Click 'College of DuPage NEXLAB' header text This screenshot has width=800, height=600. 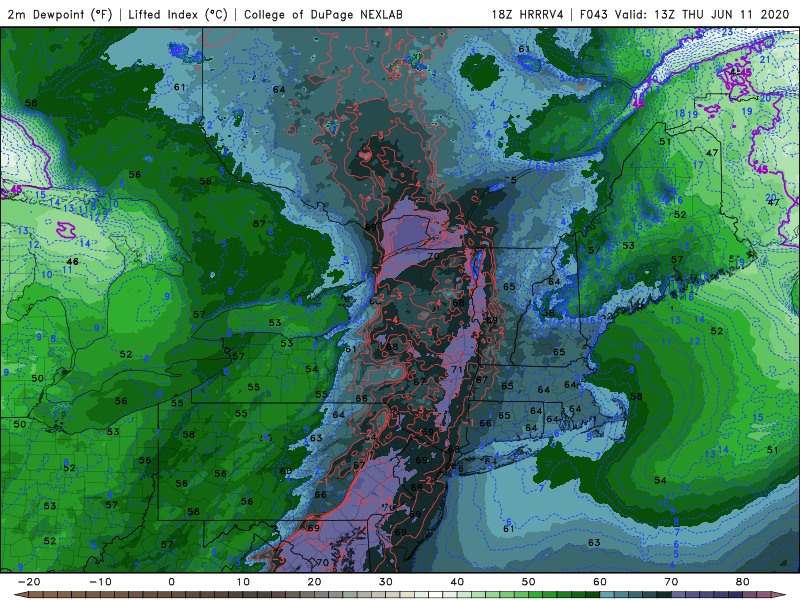click(x=323, y=14)
